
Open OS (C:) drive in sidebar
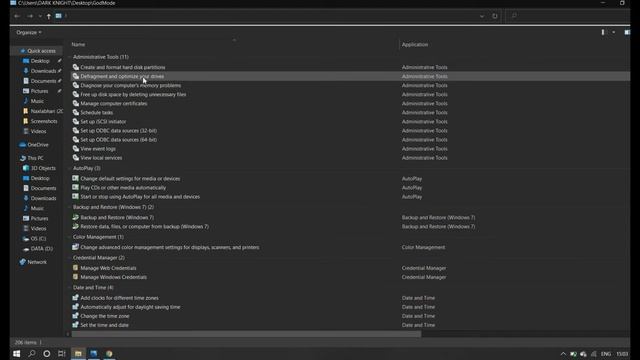[x=38, y=238]
